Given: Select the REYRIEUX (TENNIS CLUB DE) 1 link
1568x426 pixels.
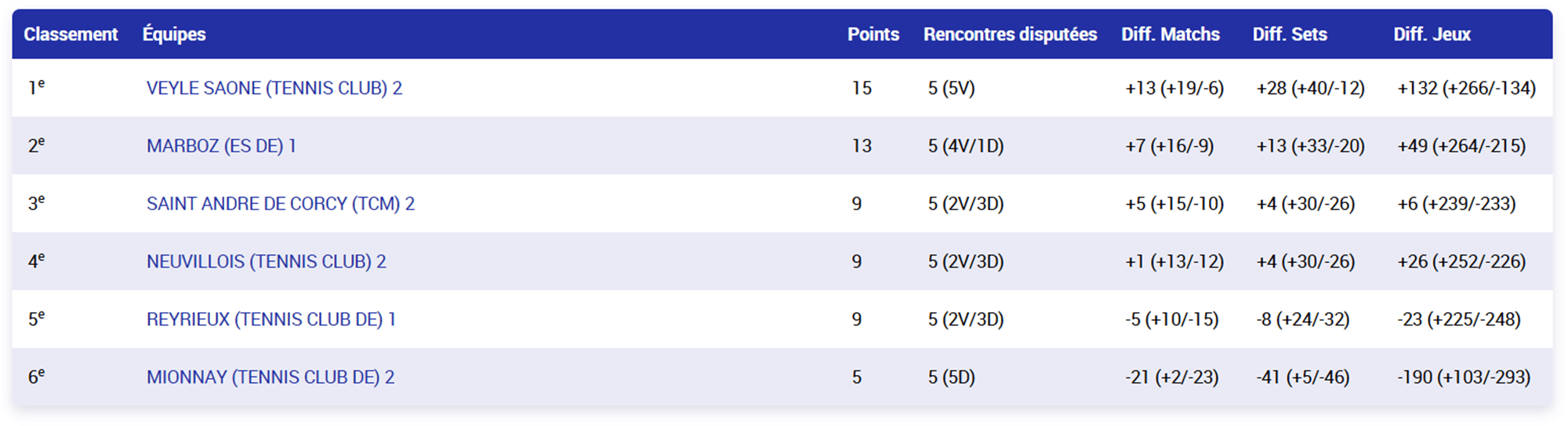Looking at the screenshot, I should [x=271, y=319].
